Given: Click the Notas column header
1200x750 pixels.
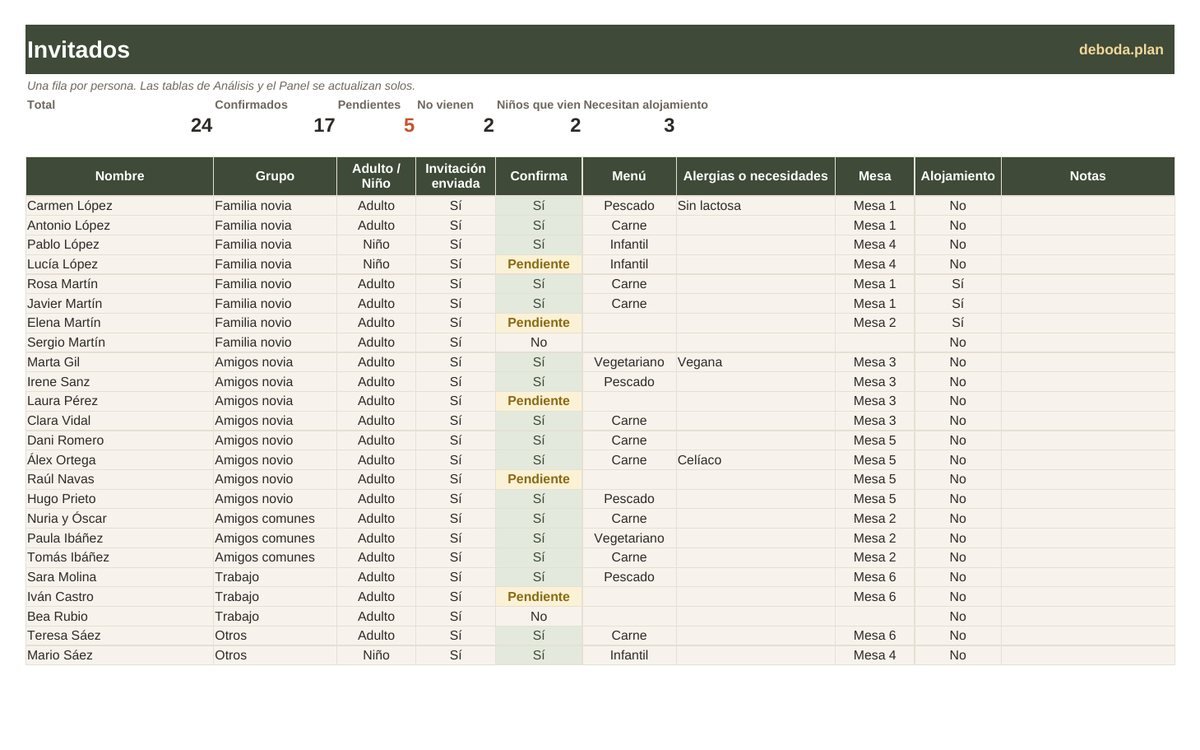Looking at the screenshot, I should (x=1088, y=176).
